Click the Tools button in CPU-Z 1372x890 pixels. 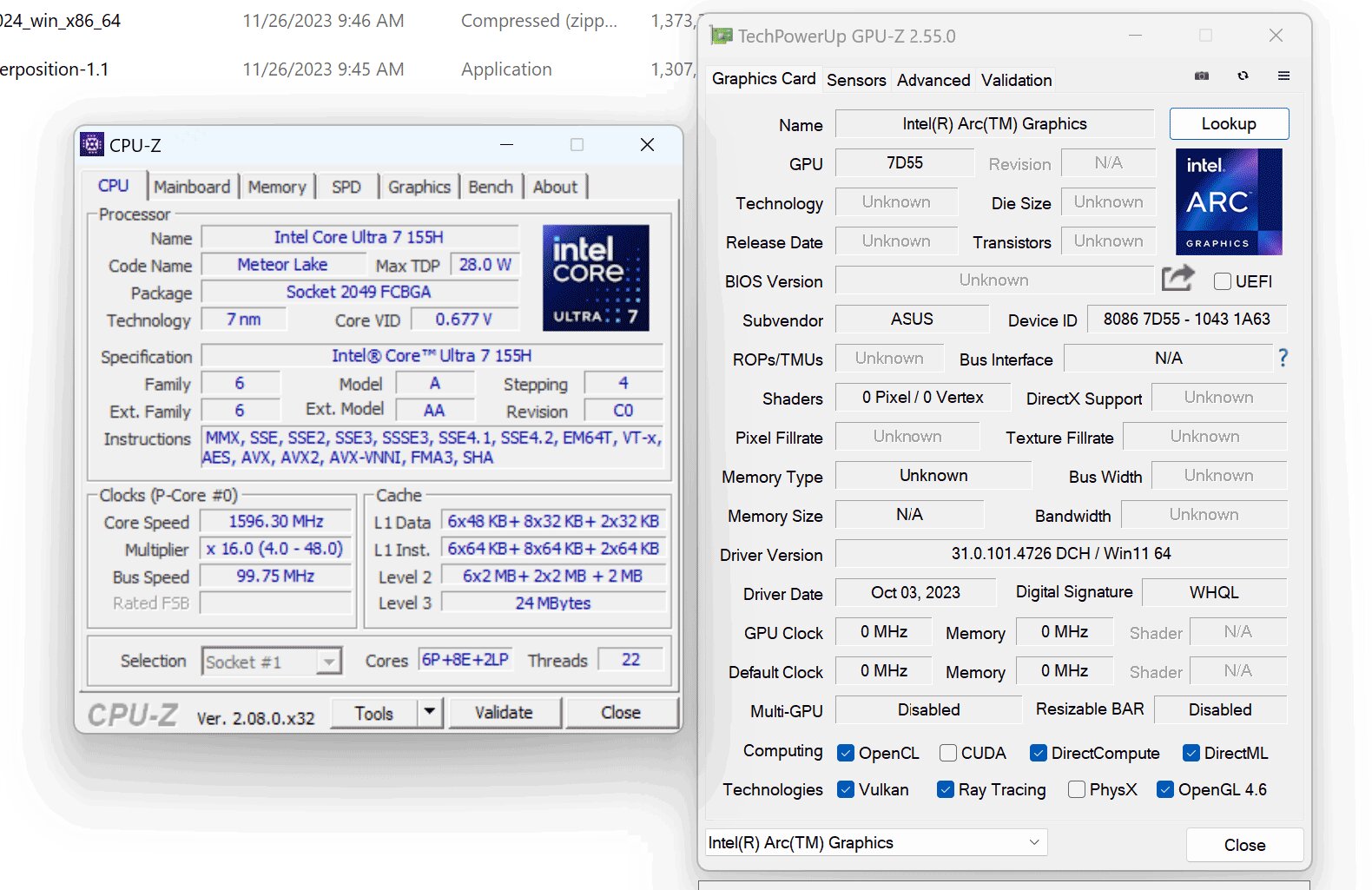374,713
